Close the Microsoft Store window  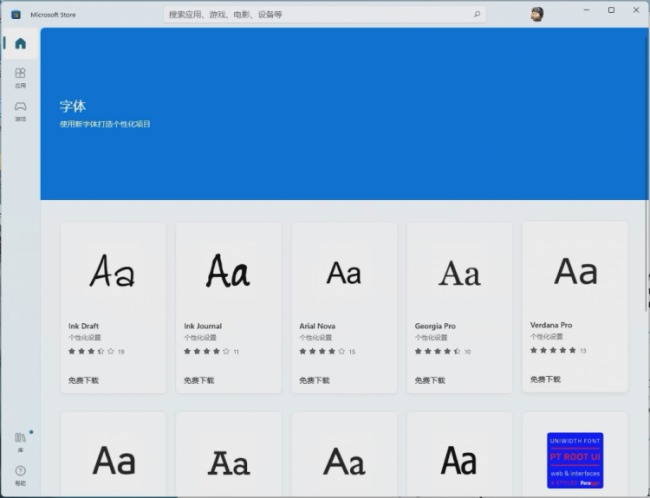click(636, 10)
